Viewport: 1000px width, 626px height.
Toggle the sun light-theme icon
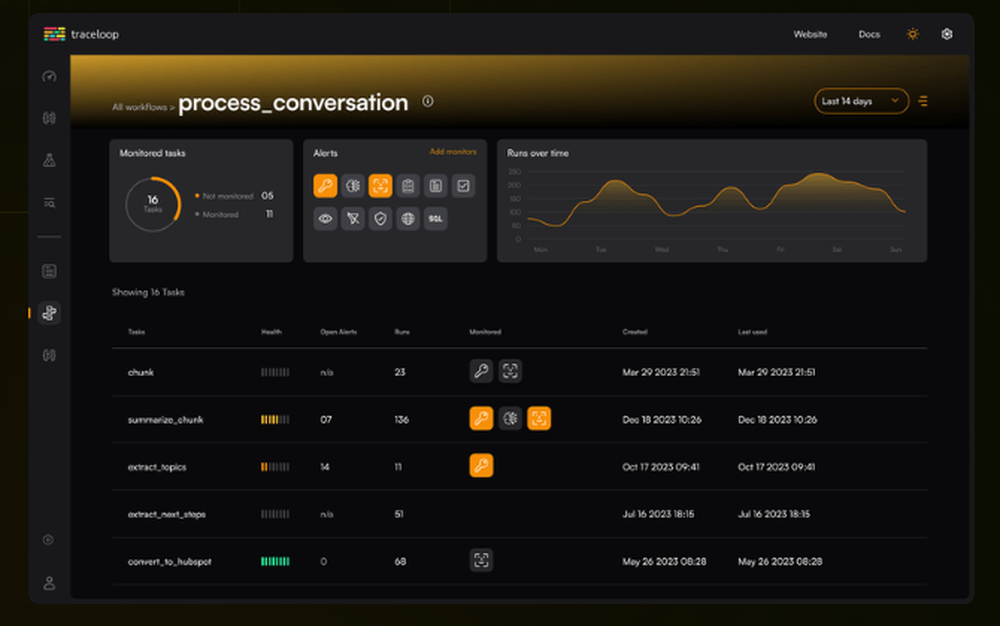pos(913,34)
